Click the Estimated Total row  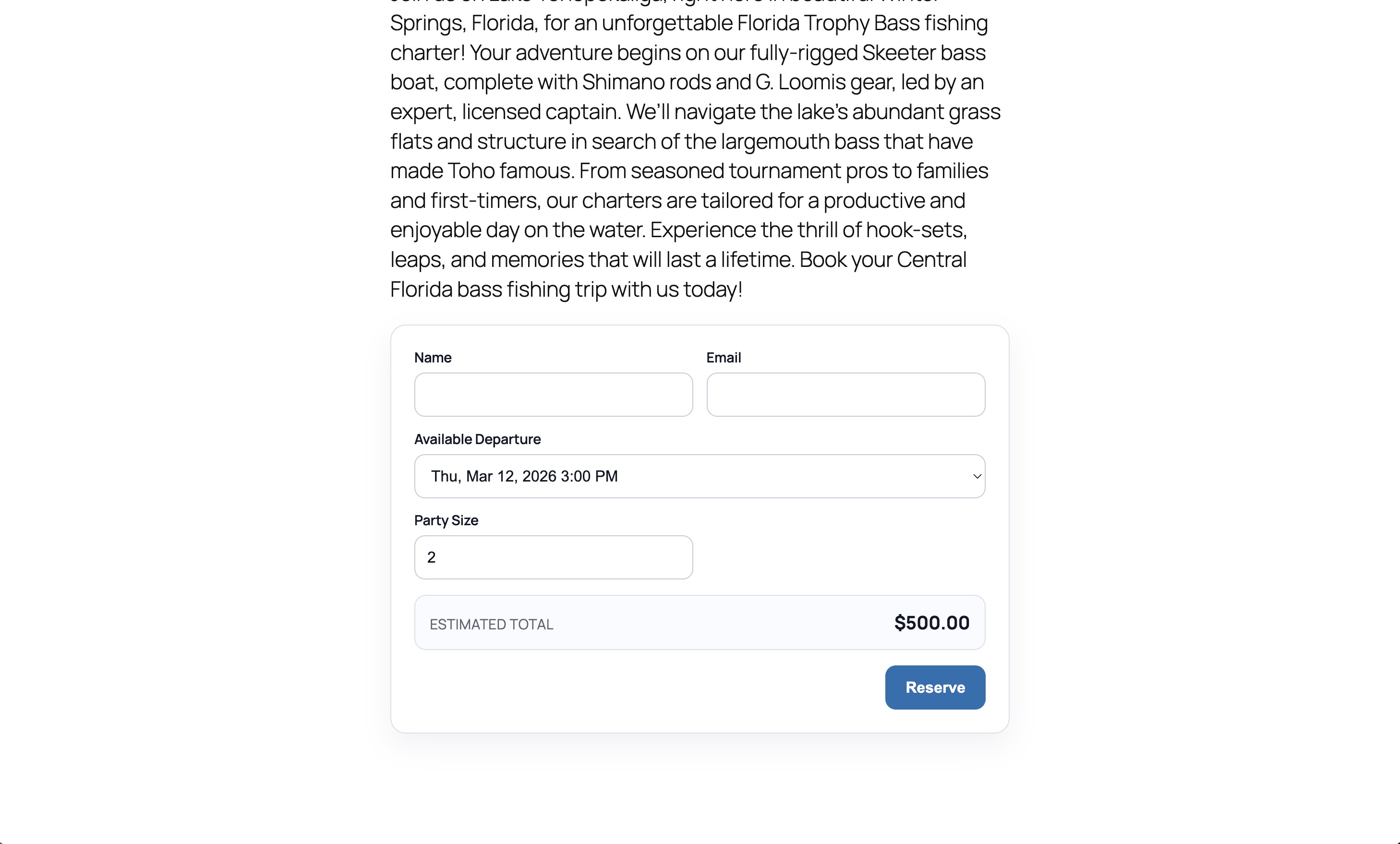[x=699, y=623]
